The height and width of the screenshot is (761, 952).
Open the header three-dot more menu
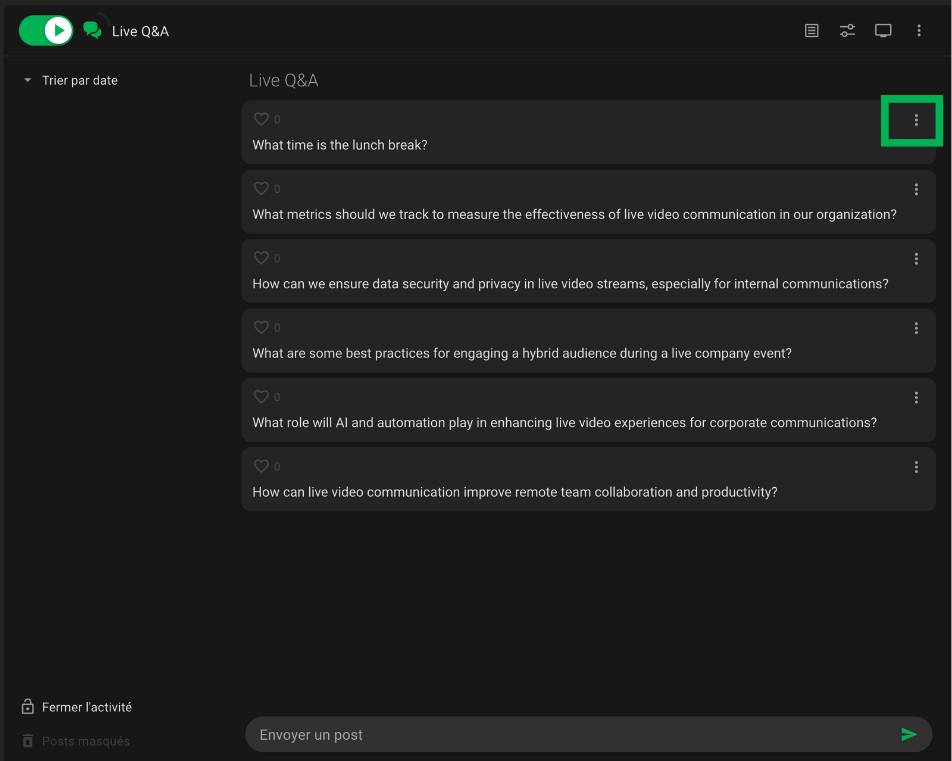(919, 31)
